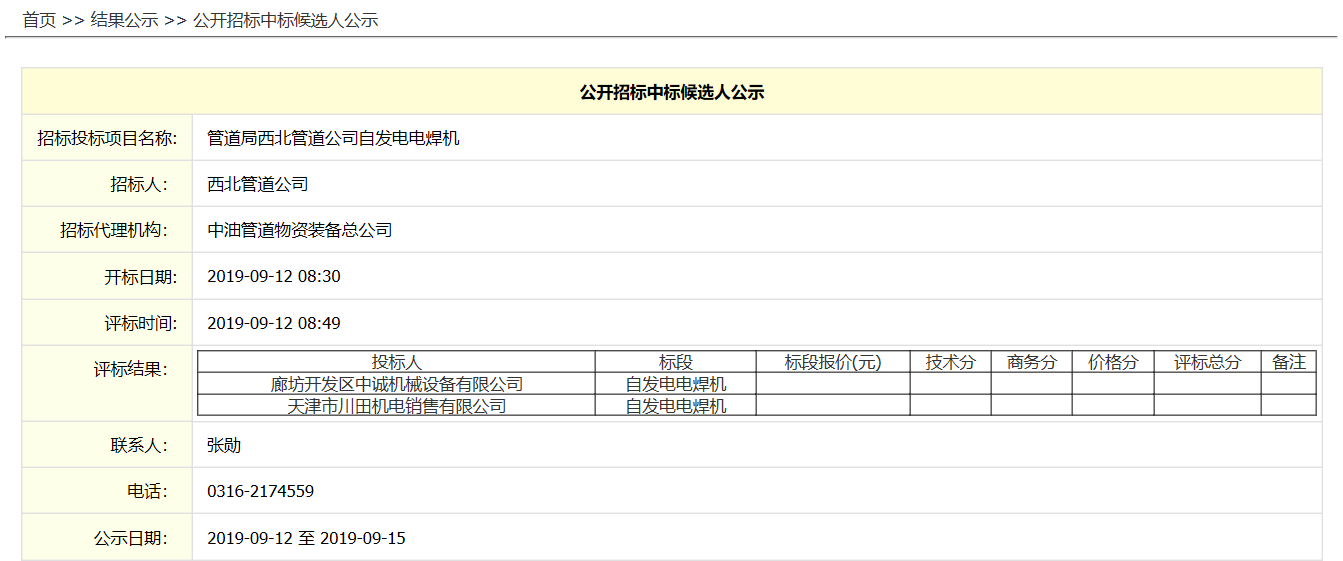Image resolution: width=1343 pixels, height=561 pixels.
Task: Open the 首页 breadcrumb link
Action: pos(39,20)
